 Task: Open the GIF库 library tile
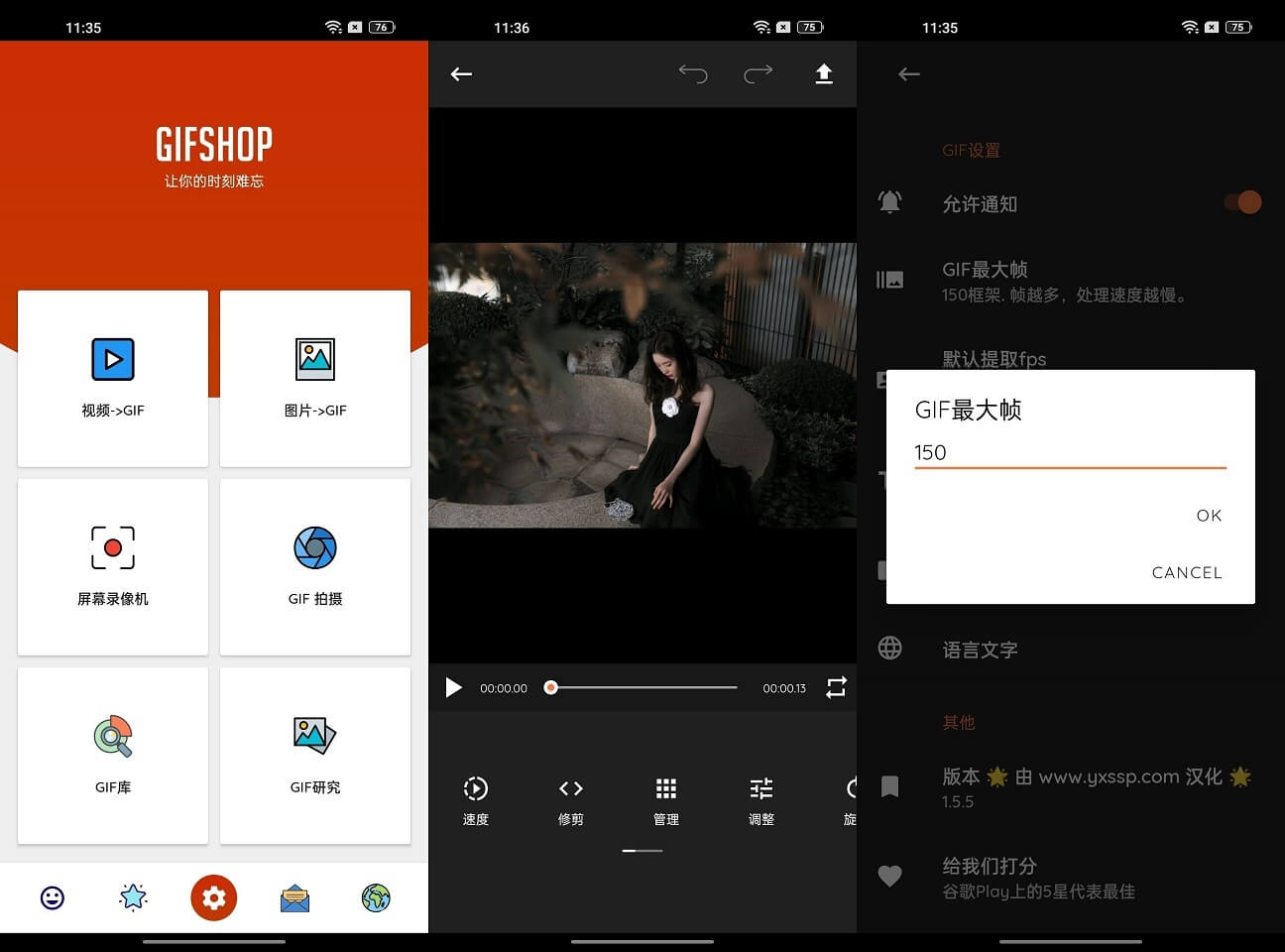pos(113,755)
